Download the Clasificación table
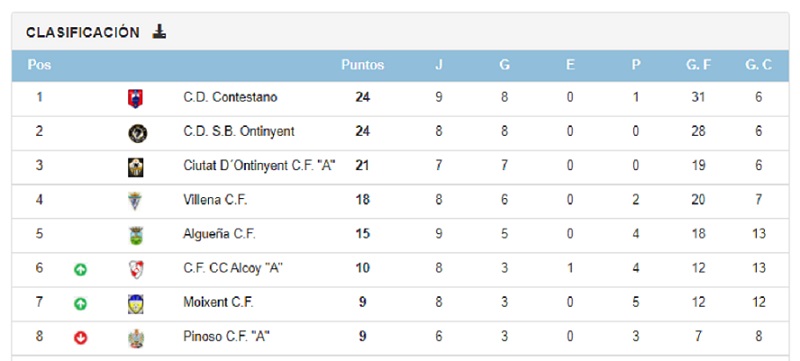The width and height of the screenshot is (800, 361). click(159, 32)
